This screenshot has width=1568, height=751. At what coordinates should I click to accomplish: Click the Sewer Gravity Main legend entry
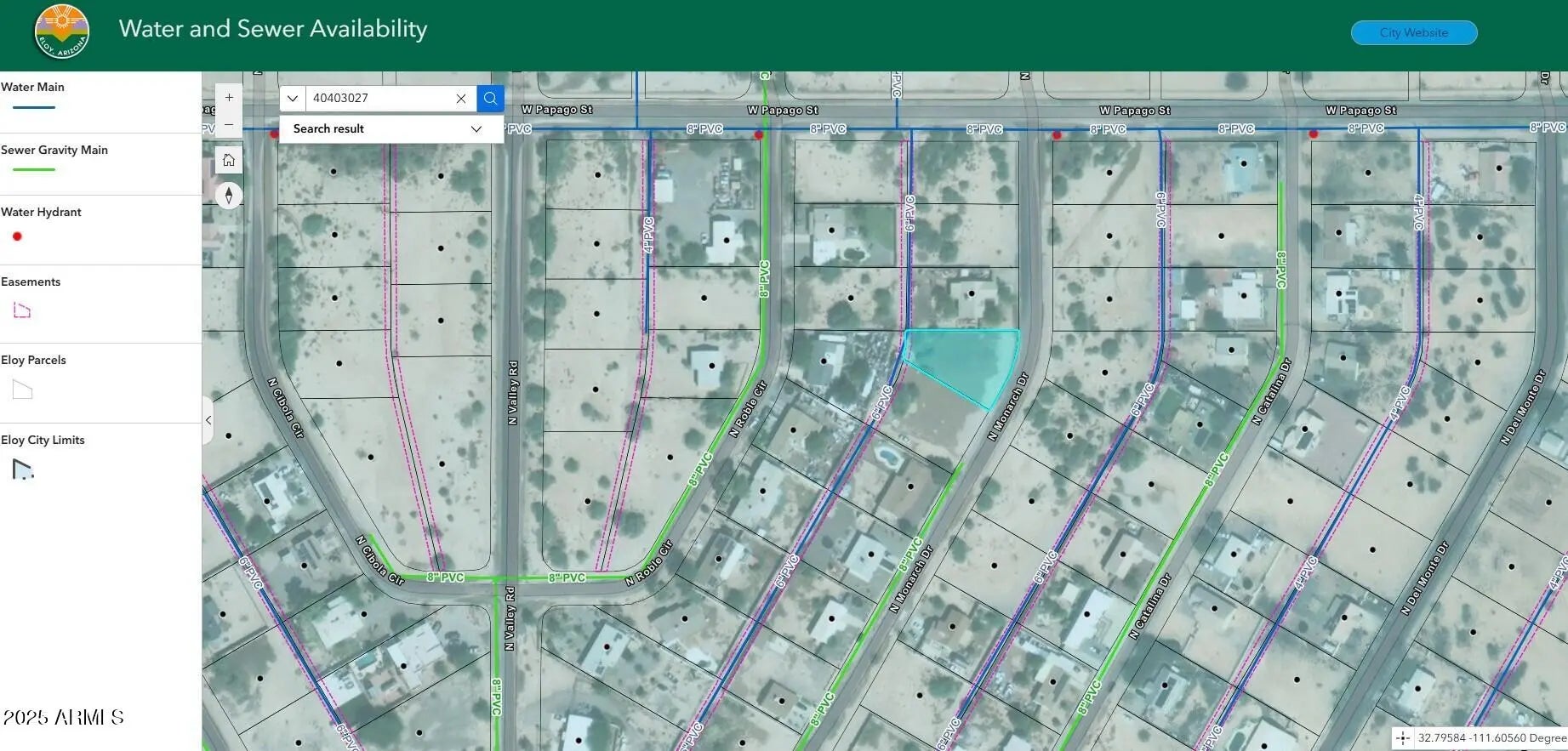click(x=54, y=150)
